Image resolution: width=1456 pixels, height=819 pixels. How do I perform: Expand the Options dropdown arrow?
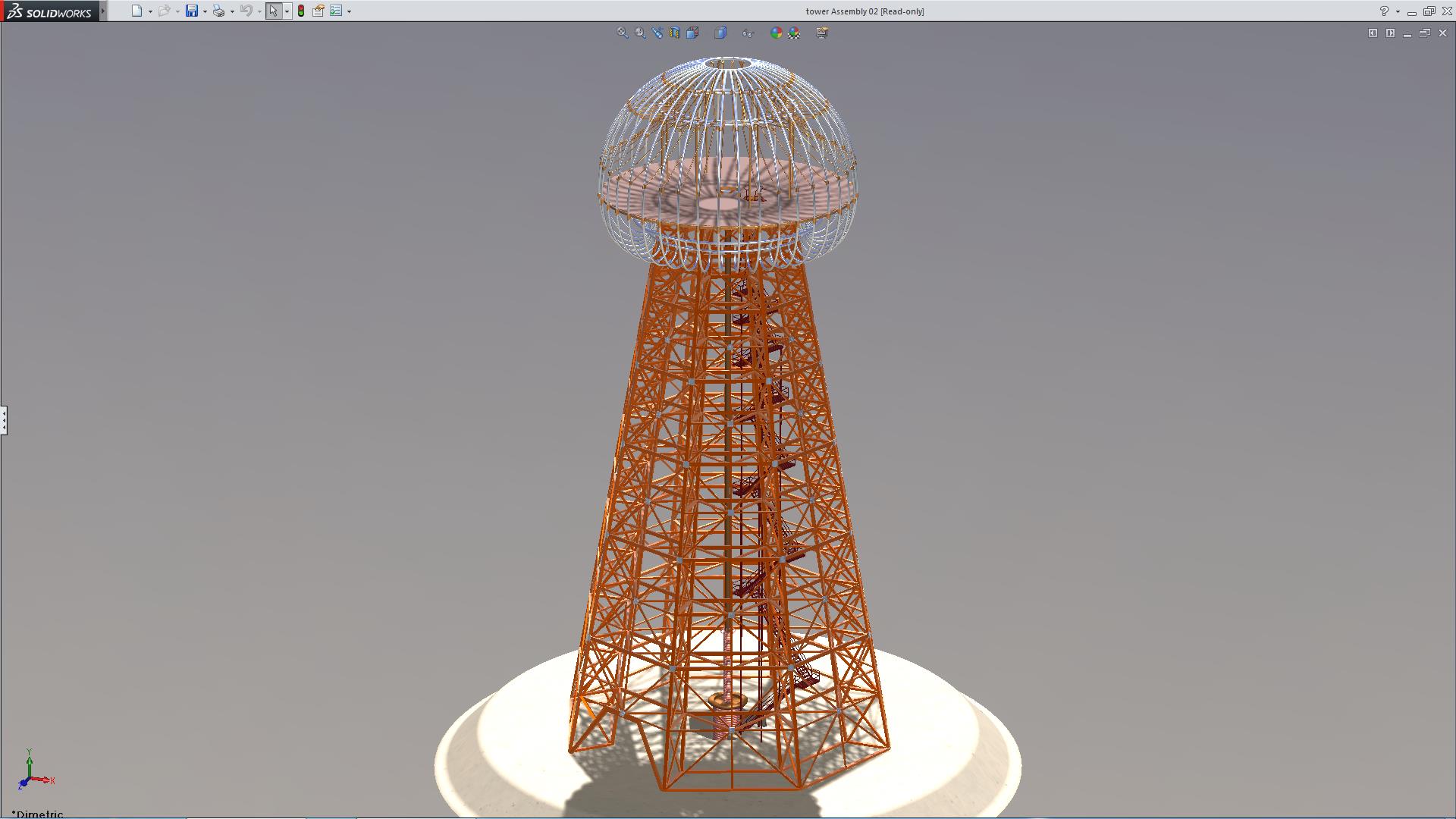coord(349,11)
